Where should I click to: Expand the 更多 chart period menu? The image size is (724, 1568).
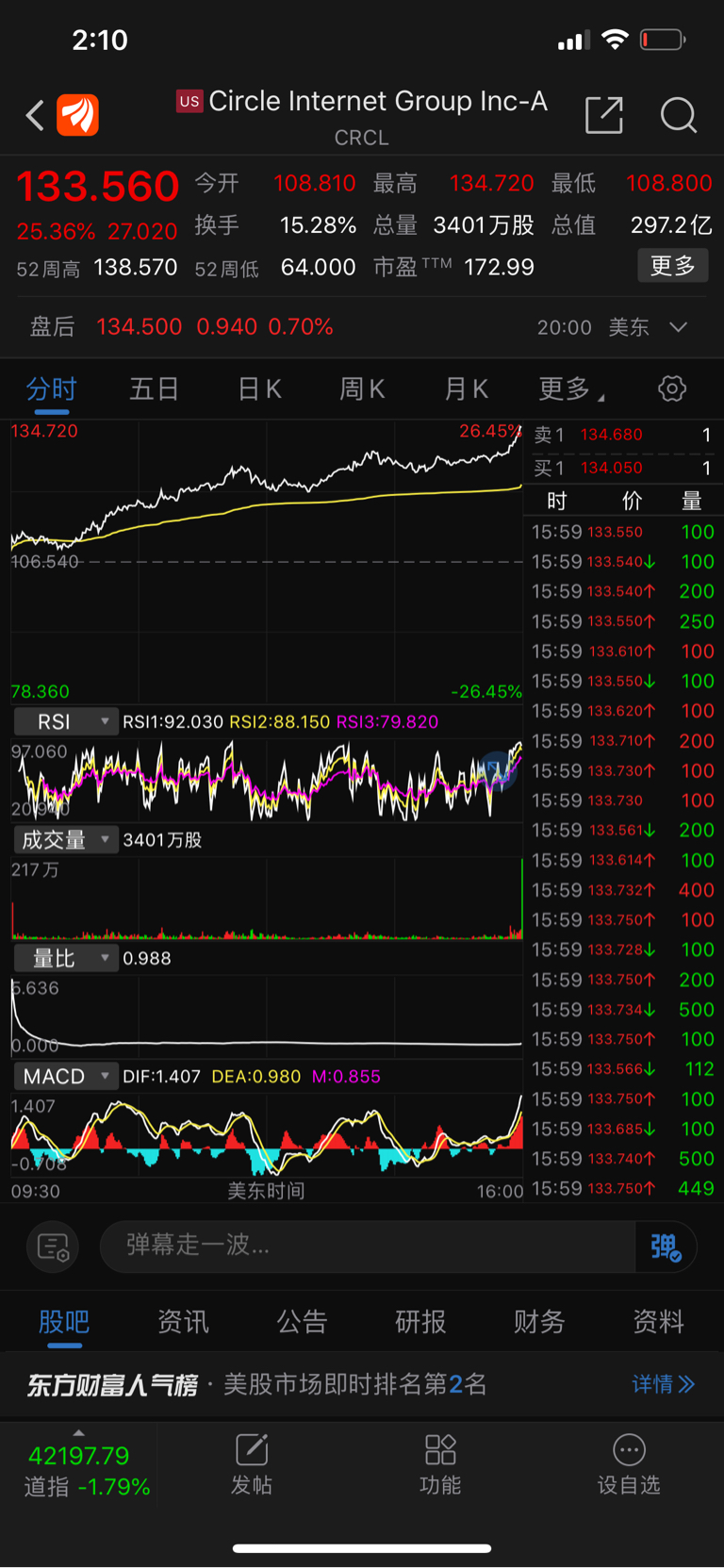tap(571, 388)
